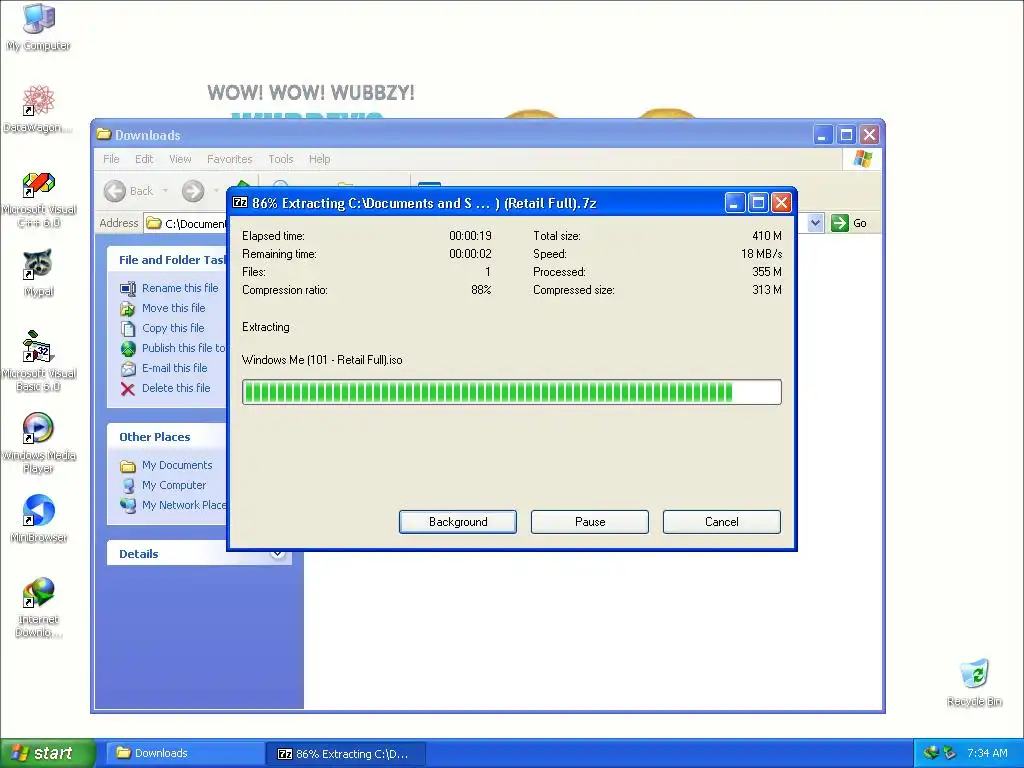This screenshot has width=1024, height=768.
Task: Open the Favorites menu
Action: (229, 159)
